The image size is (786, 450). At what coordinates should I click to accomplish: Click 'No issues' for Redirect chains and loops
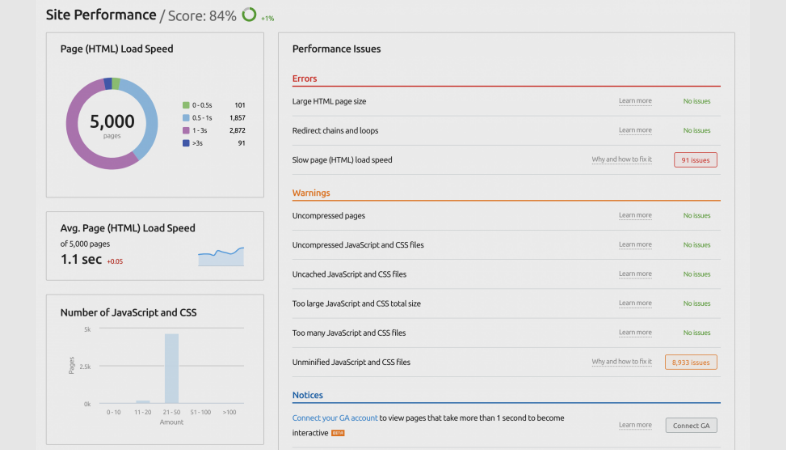(697, 130)
